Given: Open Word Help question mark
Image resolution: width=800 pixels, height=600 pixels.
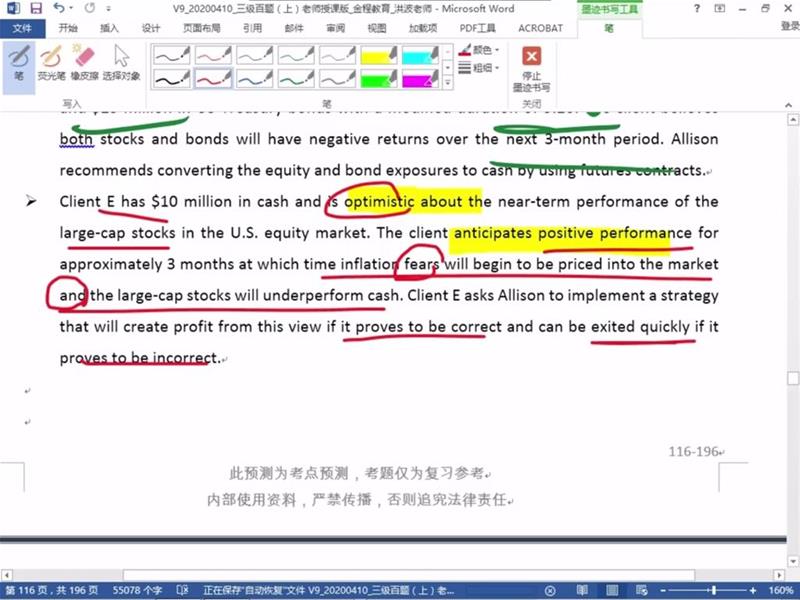Looking at the screenshot, I should (x=697, y=8).
